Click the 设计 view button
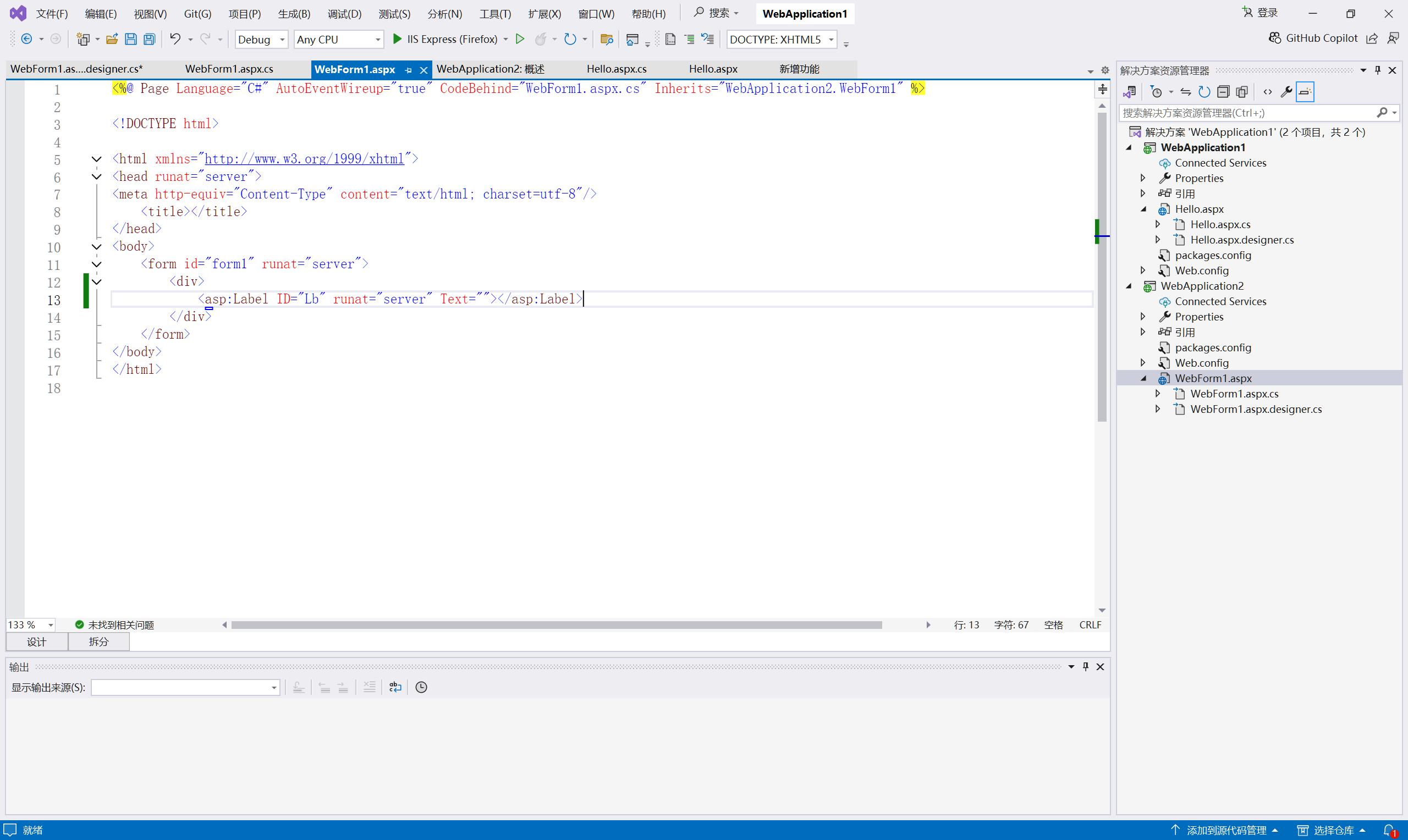The image size is (1408, 840). point(37,642)
